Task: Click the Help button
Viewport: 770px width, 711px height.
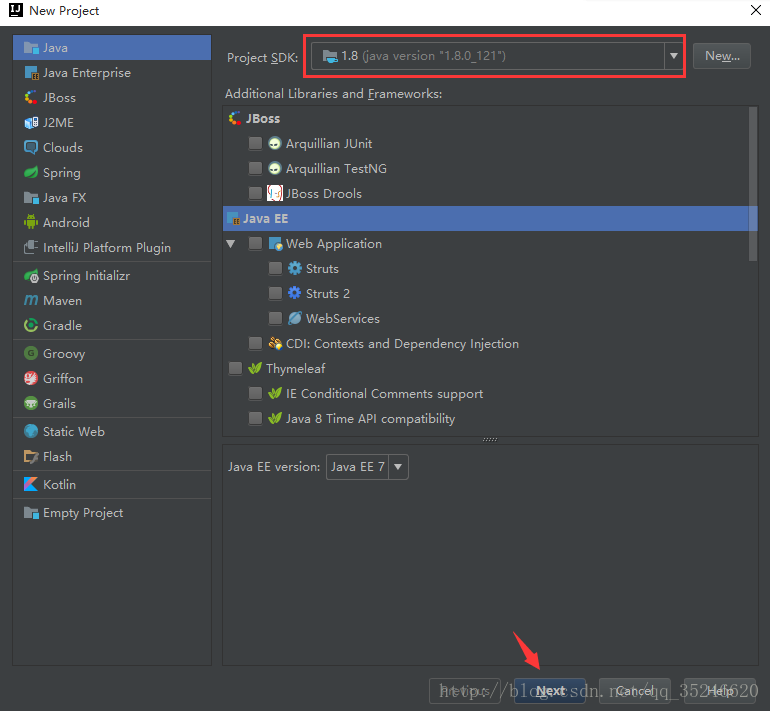Action: tap(719, 691)
